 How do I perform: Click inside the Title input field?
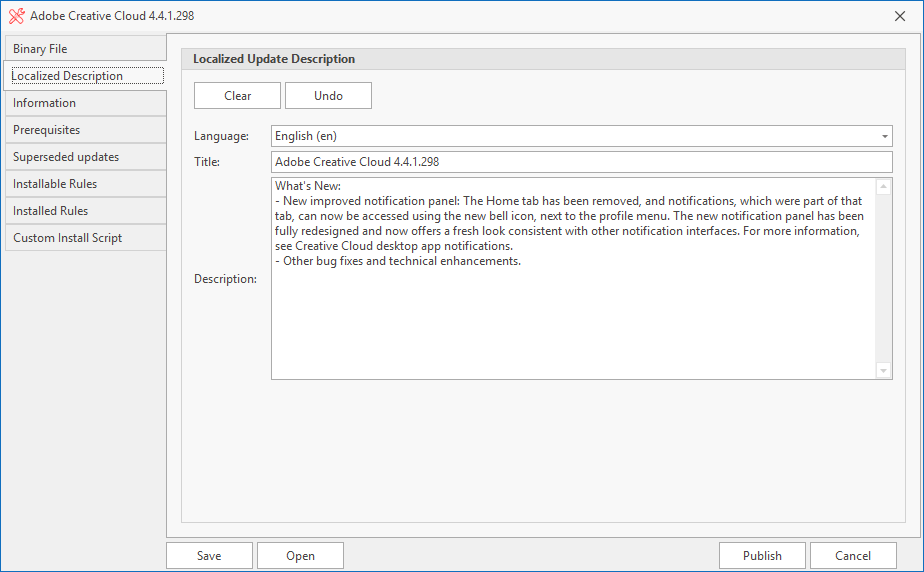click(582, 162)
